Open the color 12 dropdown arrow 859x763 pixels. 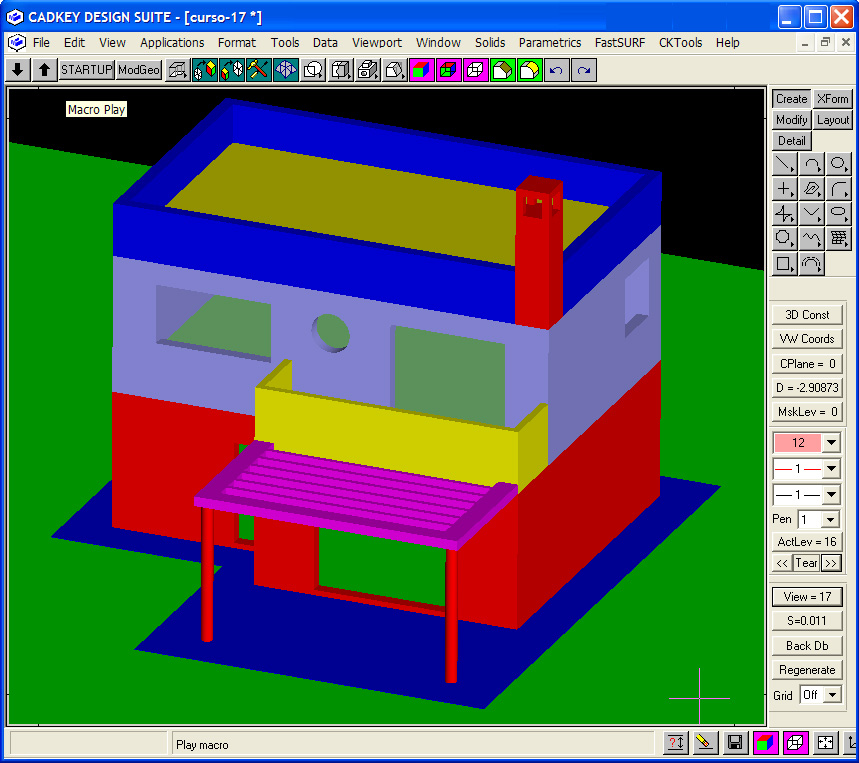[831, 443]
